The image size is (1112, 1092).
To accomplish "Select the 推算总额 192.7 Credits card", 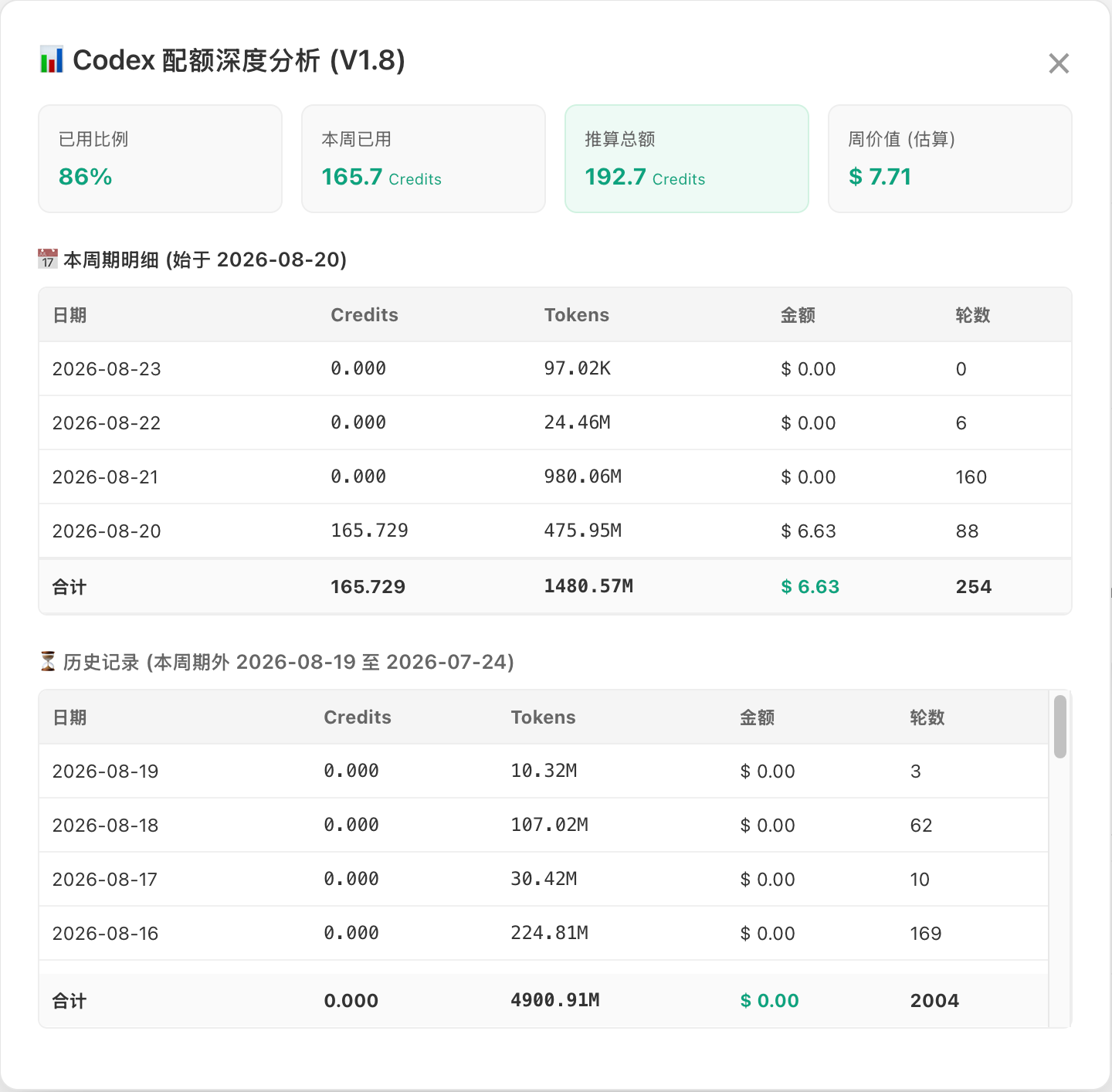I will pos(687,158).
